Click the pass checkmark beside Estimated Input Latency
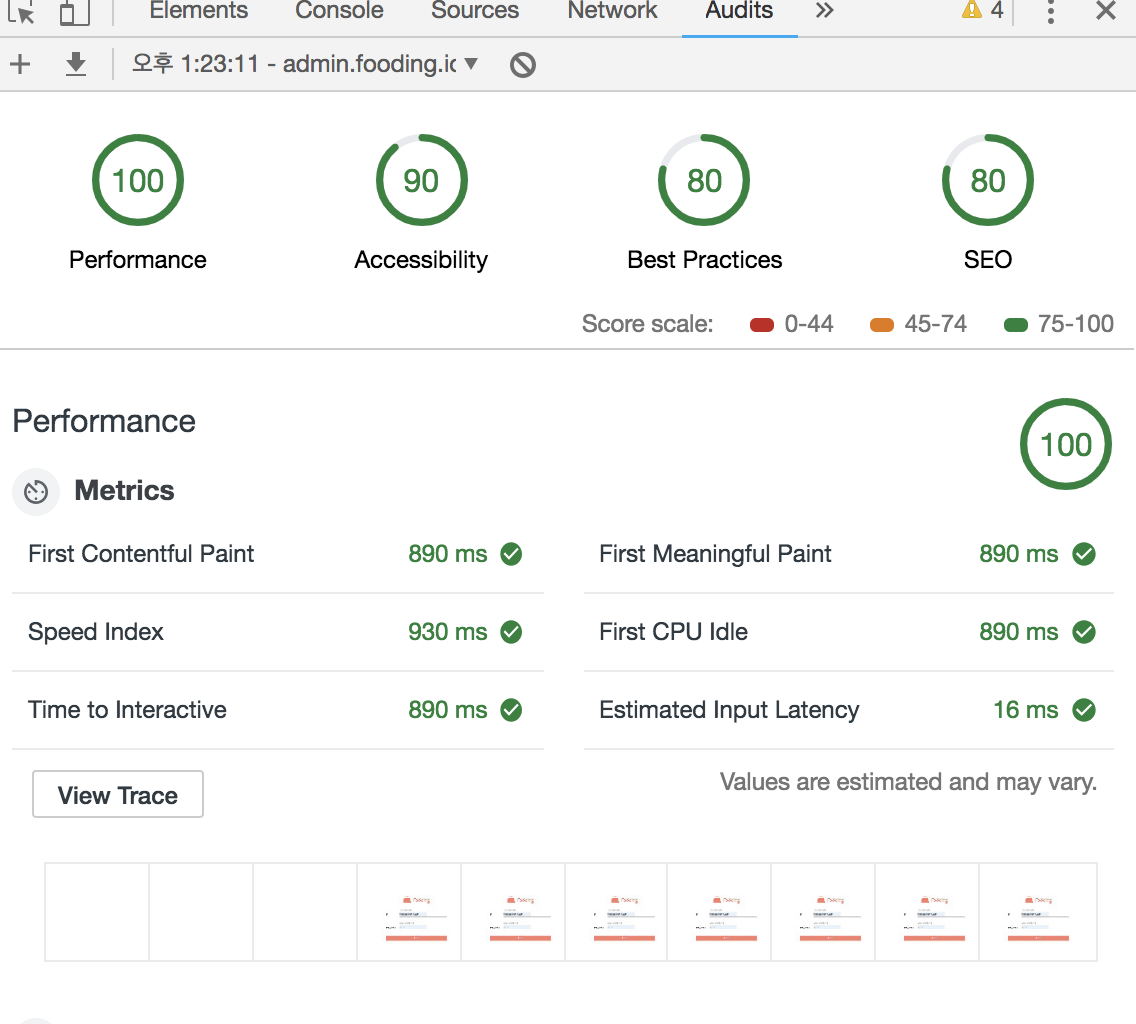 point(1084,710)
